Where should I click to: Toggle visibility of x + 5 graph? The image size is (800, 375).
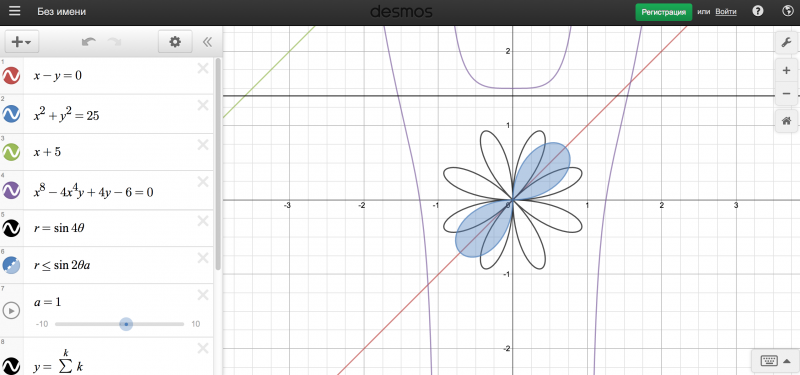(x=11, y=152)
